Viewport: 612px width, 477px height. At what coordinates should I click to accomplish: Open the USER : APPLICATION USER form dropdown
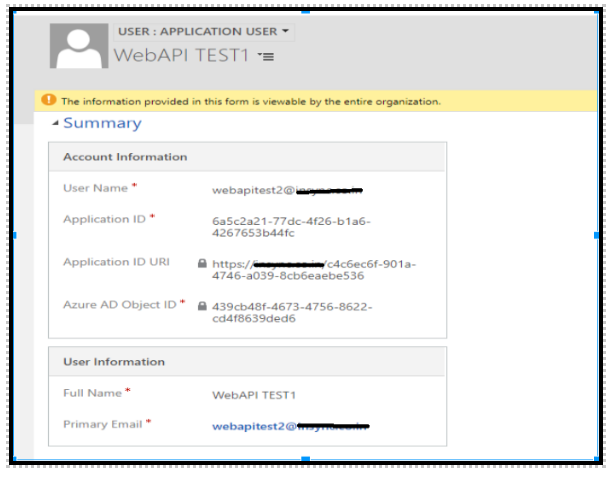point(204,32)
